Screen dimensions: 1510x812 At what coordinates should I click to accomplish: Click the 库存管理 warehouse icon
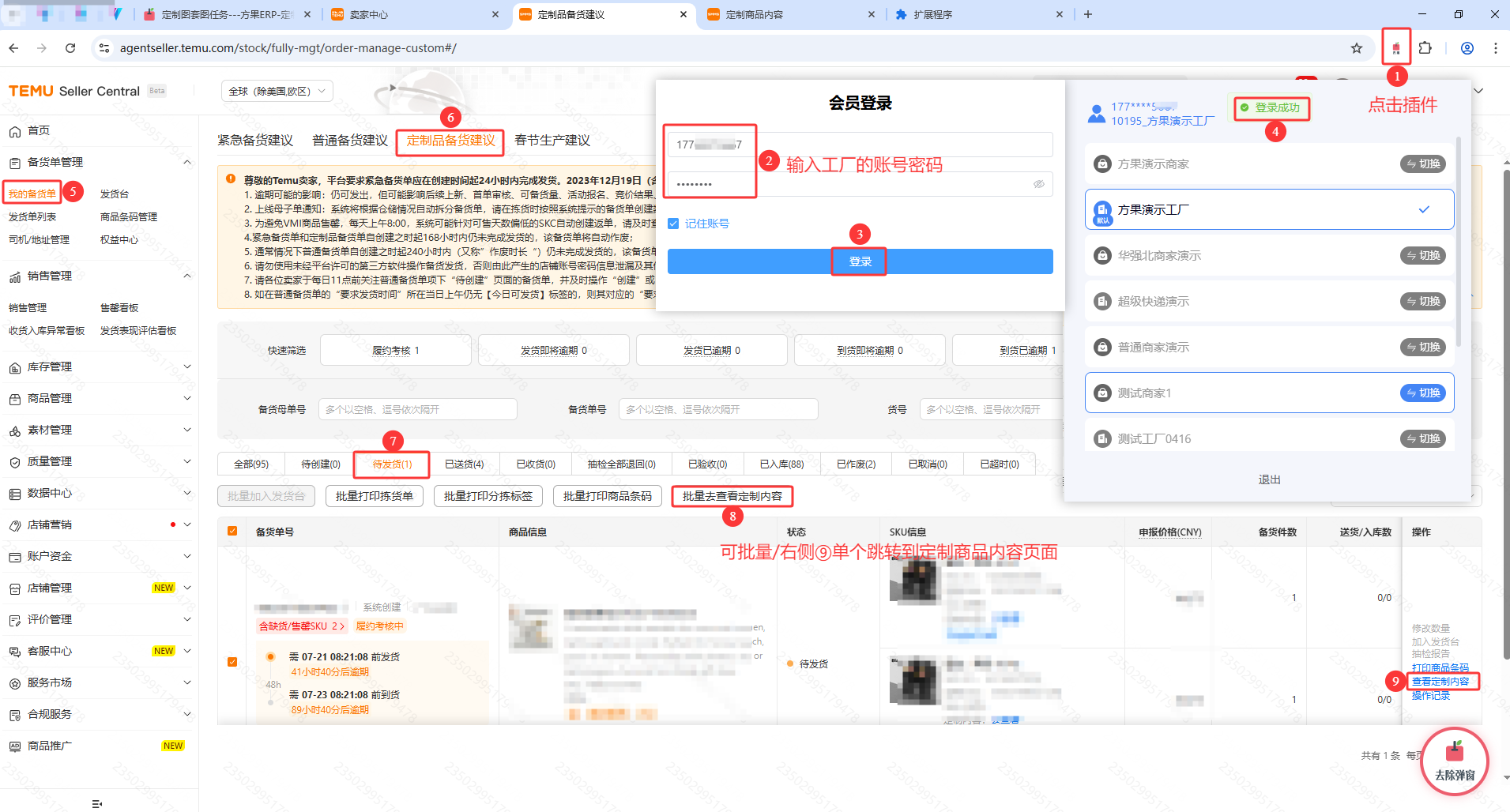tap(14, 367)
